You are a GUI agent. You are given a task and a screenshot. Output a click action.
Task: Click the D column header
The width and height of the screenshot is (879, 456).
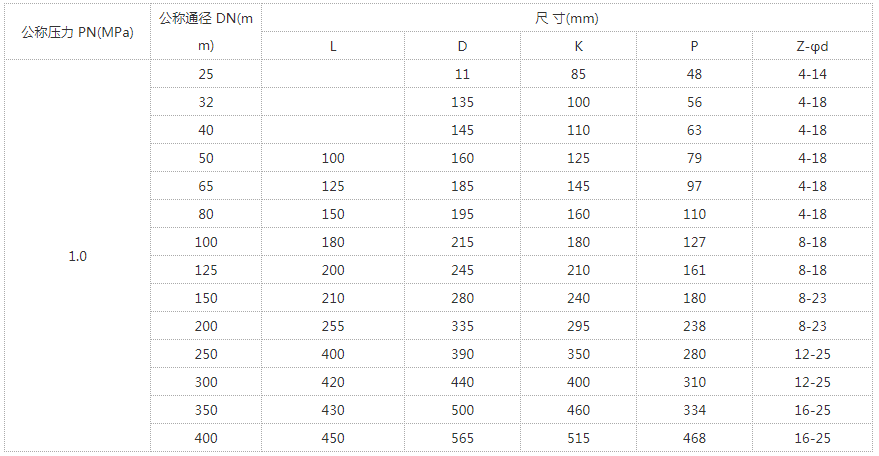click(x=462, y=45)
